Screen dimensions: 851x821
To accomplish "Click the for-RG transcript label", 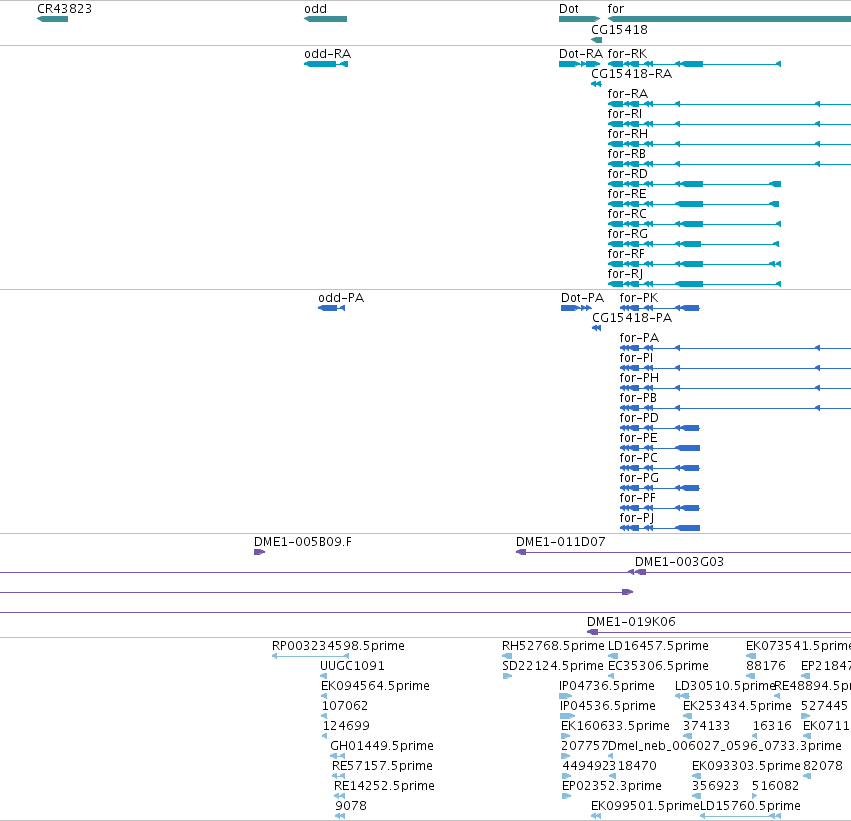I will [627, 234].
